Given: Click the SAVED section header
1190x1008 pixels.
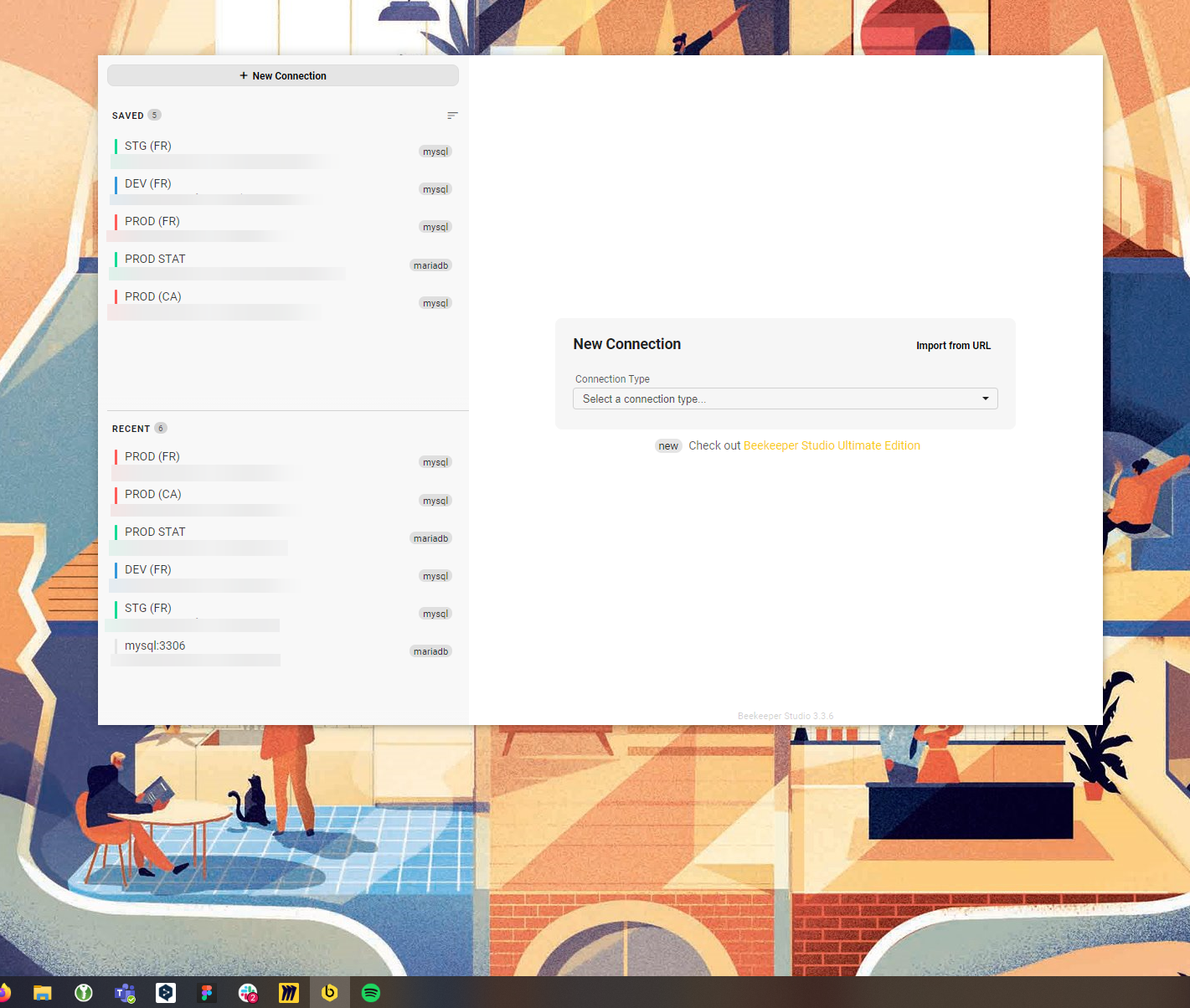Looking at the screenshot, I should (128, 116).
